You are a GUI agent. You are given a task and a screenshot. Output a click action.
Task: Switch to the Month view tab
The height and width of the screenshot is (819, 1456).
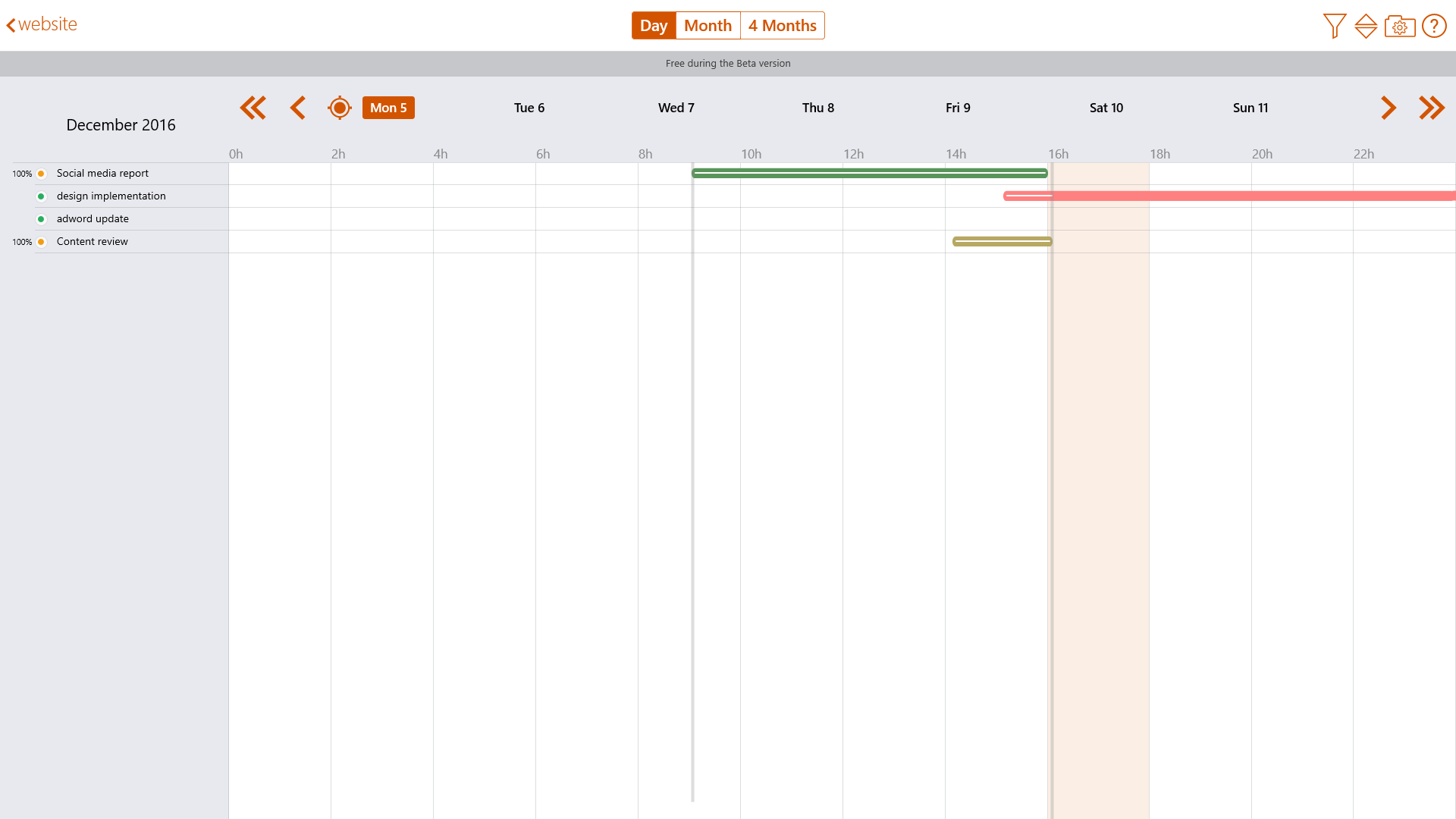(x=708, y=26)
